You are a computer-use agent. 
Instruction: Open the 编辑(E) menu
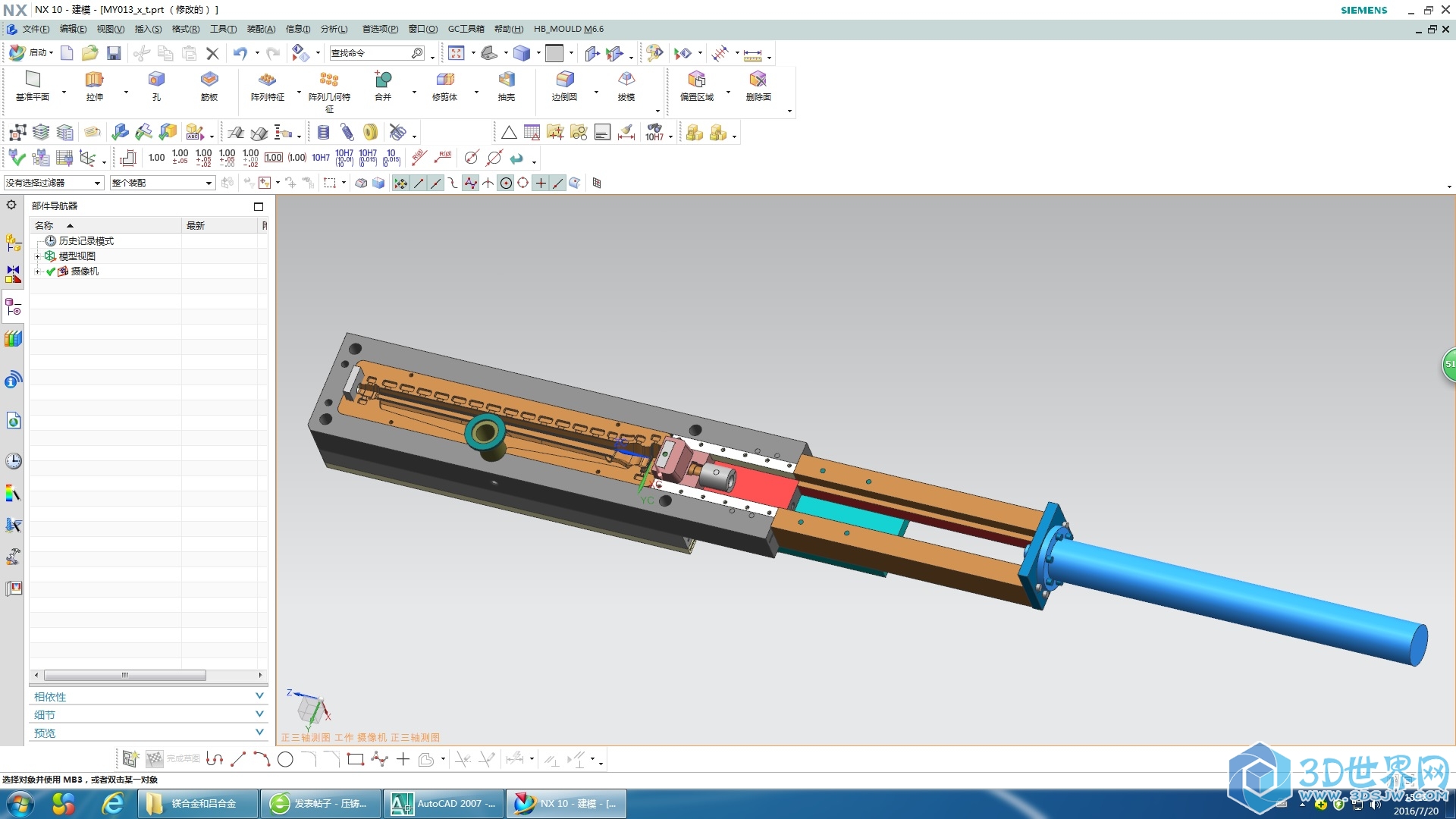point(73,29)
